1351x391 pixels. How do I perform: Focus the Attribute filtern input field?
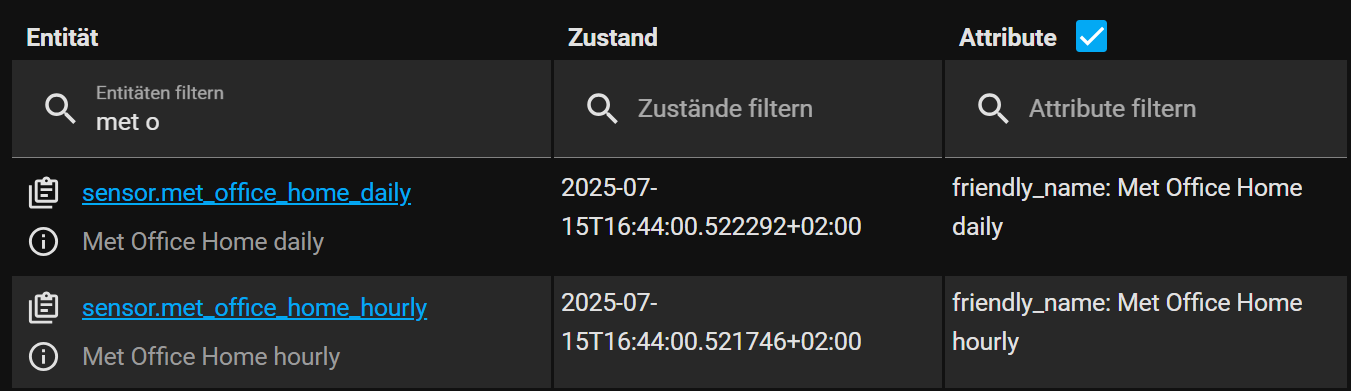click(x=1146, y=109)
